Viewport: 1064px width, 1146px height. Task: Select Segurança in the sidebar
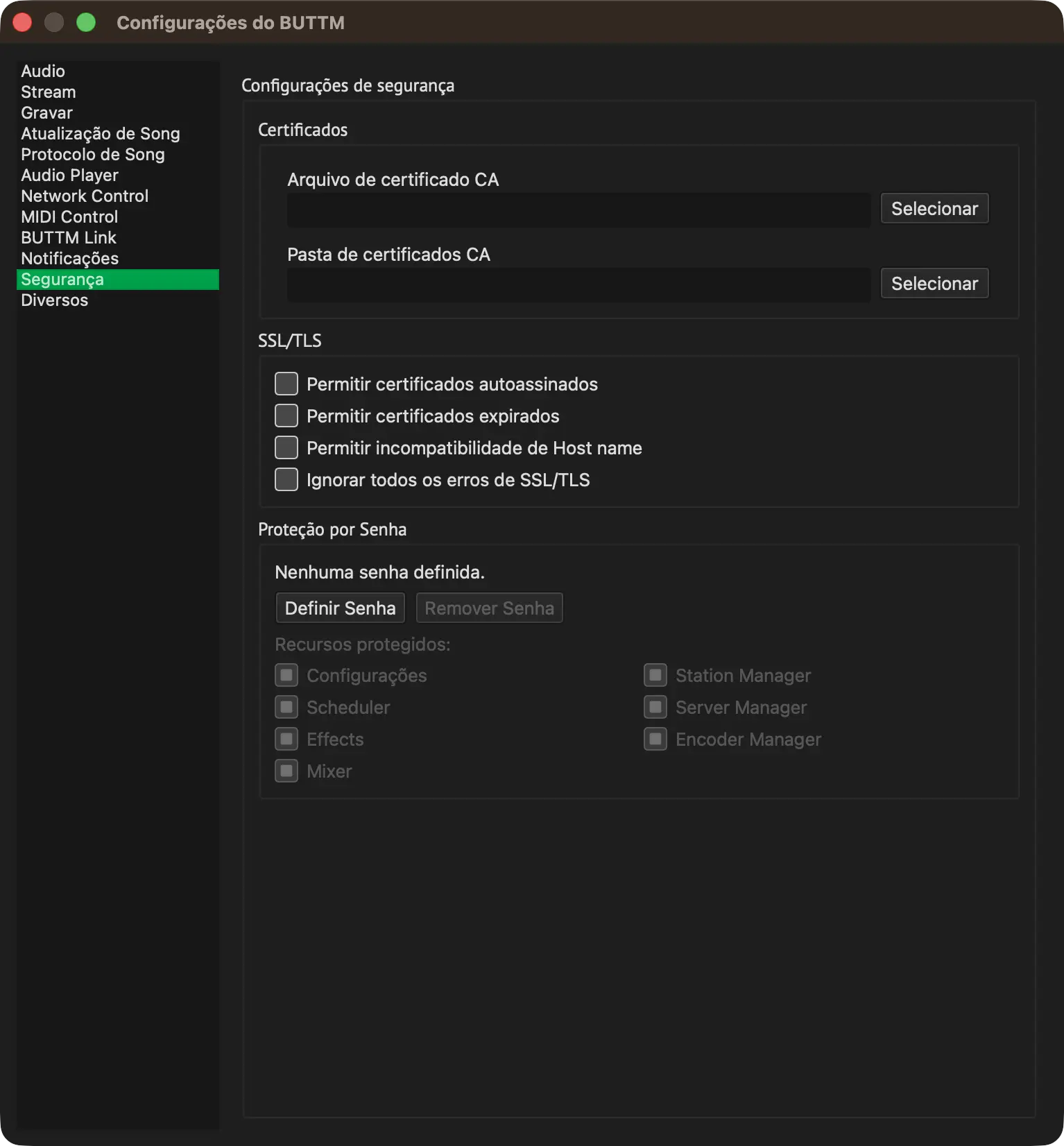[117, 280]
